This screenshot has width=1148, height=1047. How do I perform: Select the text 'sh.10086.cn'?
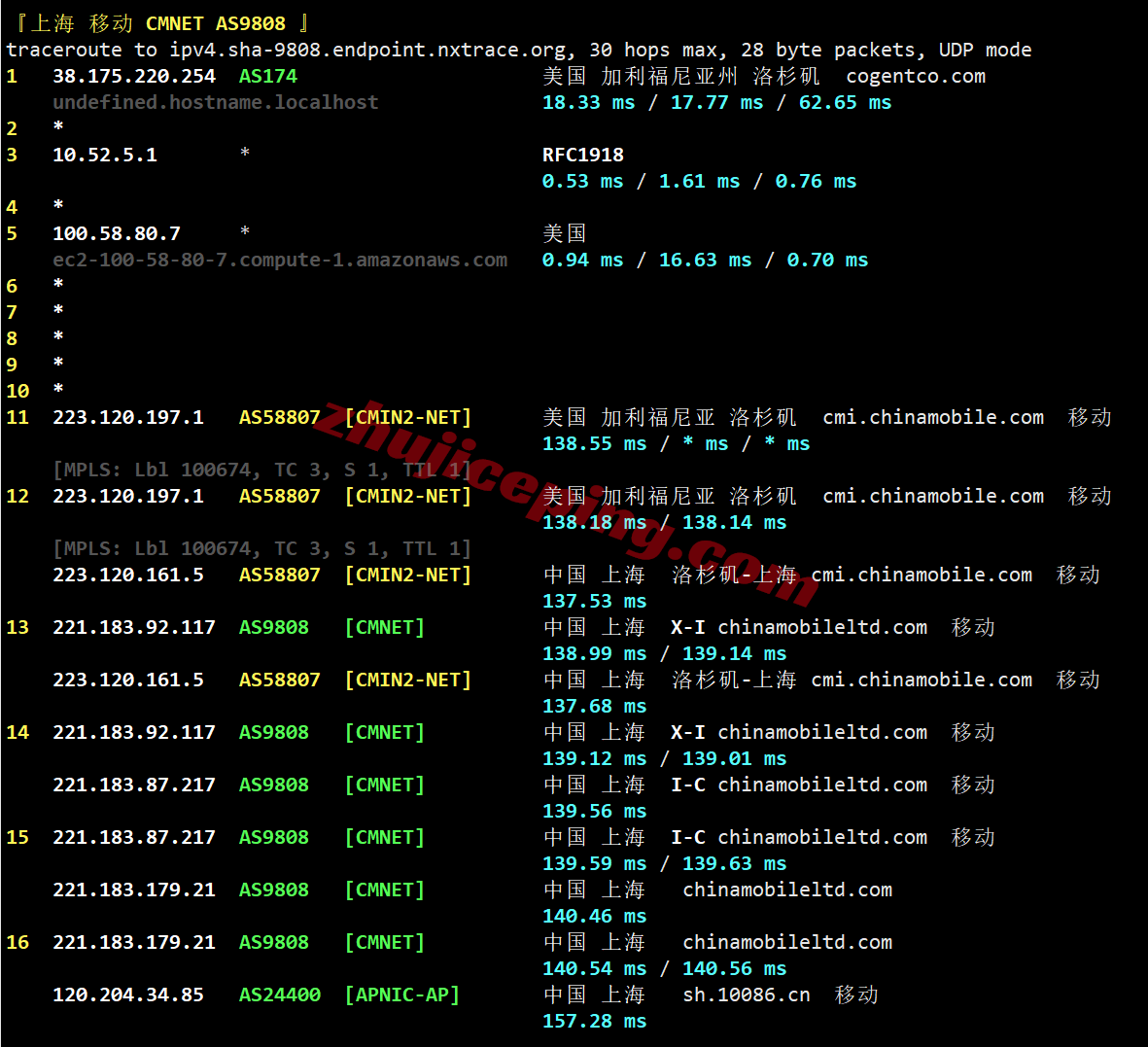(746, 995)
